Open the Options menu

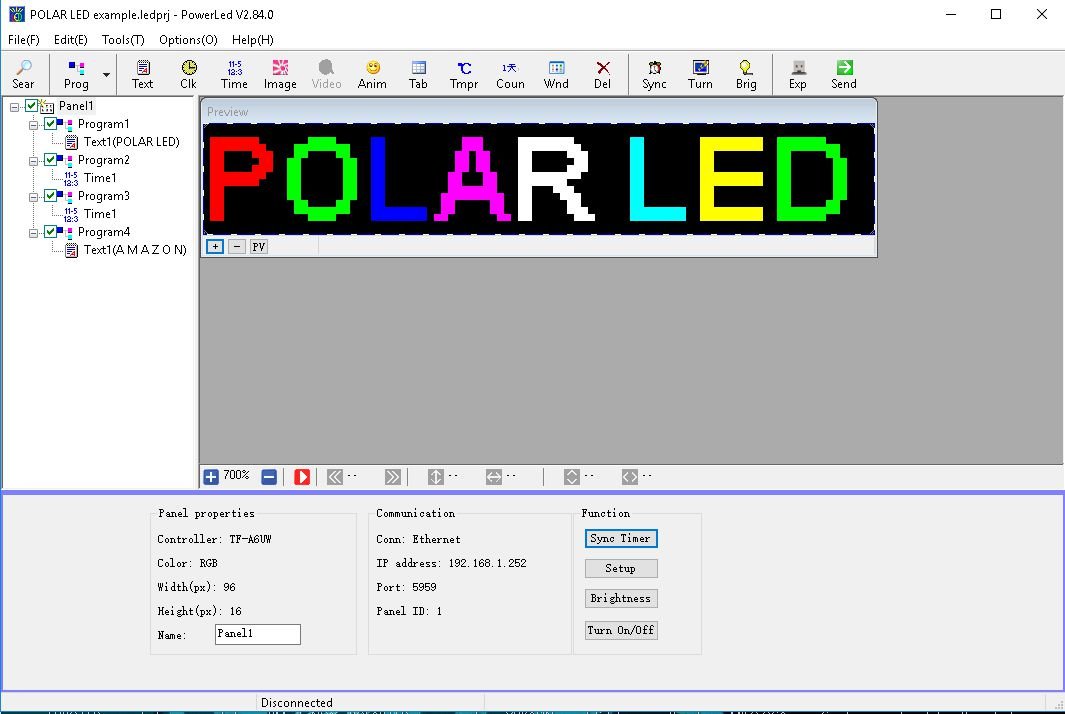click(x=187, y=40)
